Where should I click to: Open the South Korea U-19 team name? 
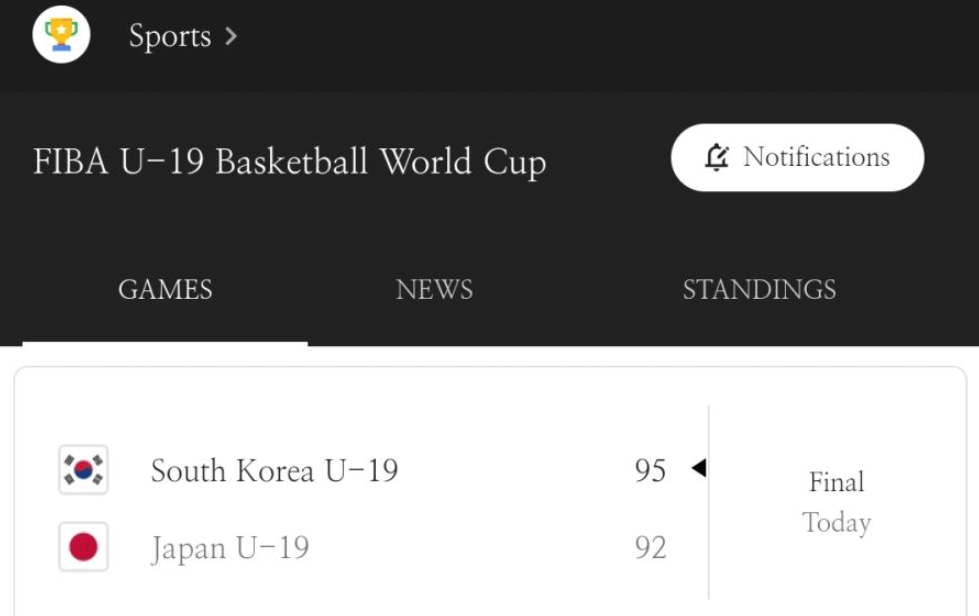pos(274,470)
